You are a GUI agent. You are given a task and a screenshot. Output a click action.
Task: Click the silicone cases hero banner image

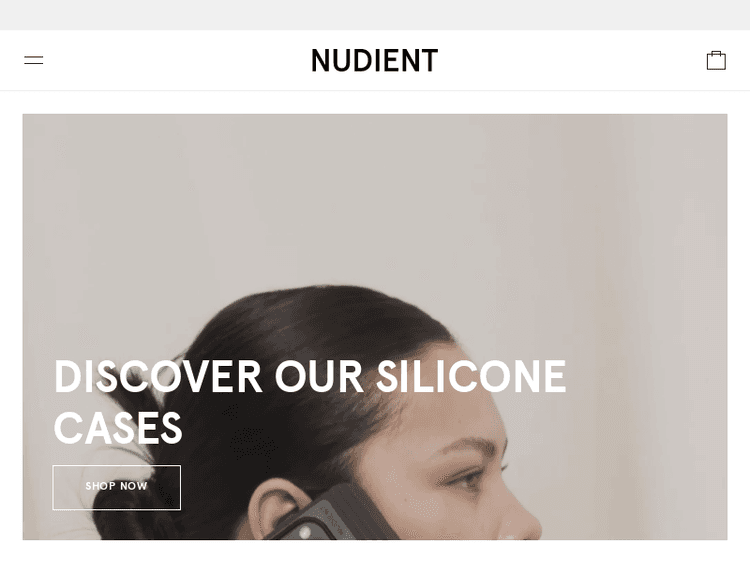(x=375, y=327)
